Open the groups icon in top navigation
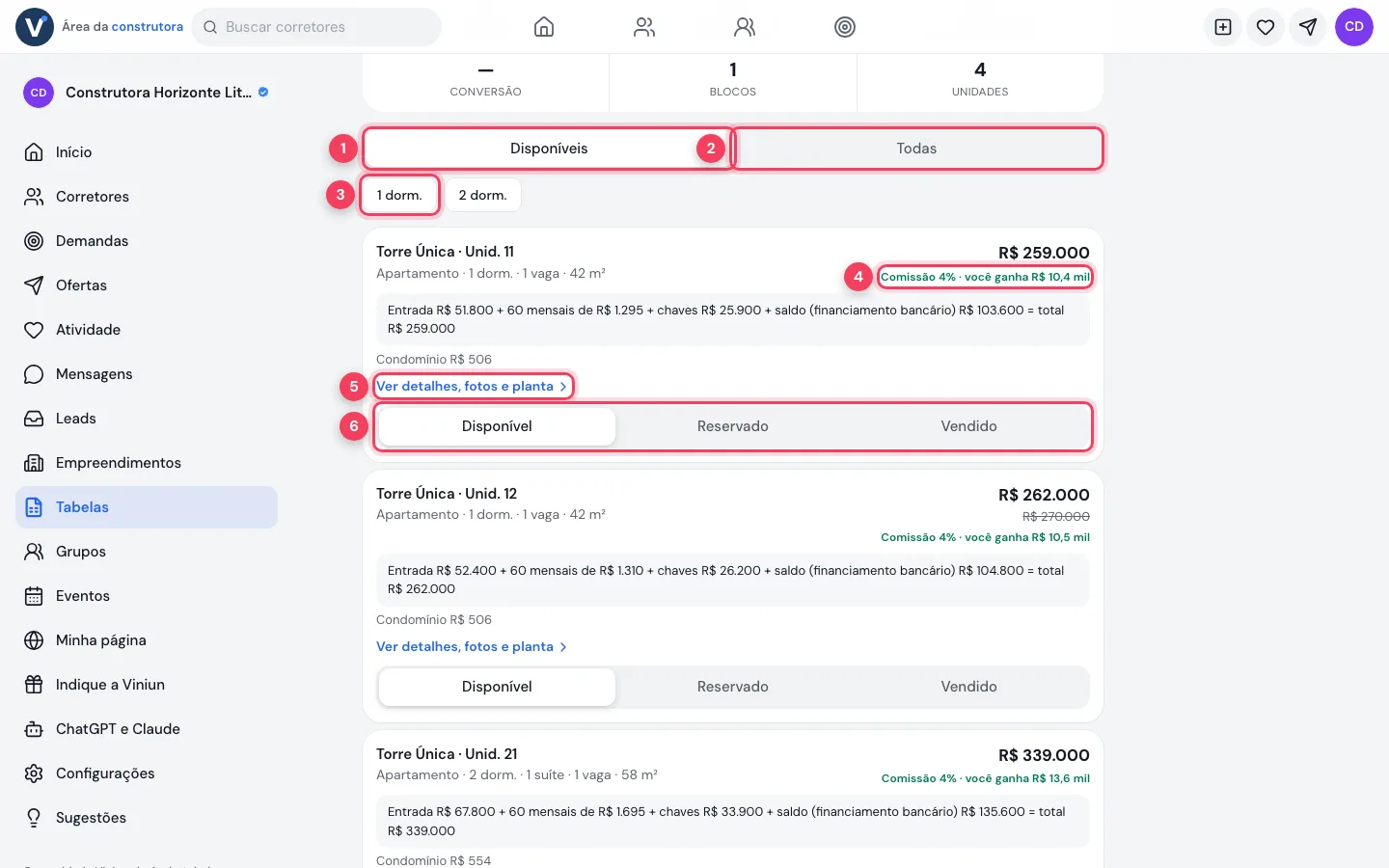The image size is (1389, 868). coord(745,27)
